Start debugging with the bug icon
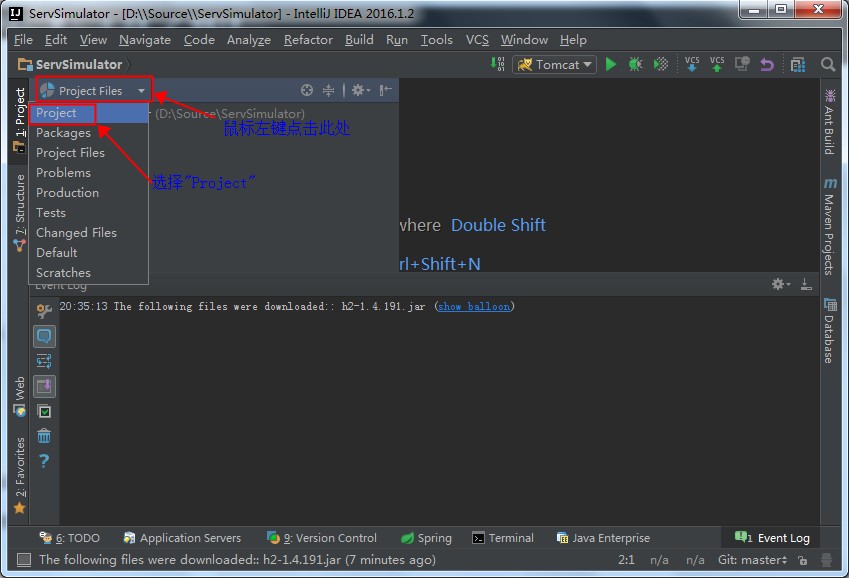This screenshot has height=578, width=849. 635,64
